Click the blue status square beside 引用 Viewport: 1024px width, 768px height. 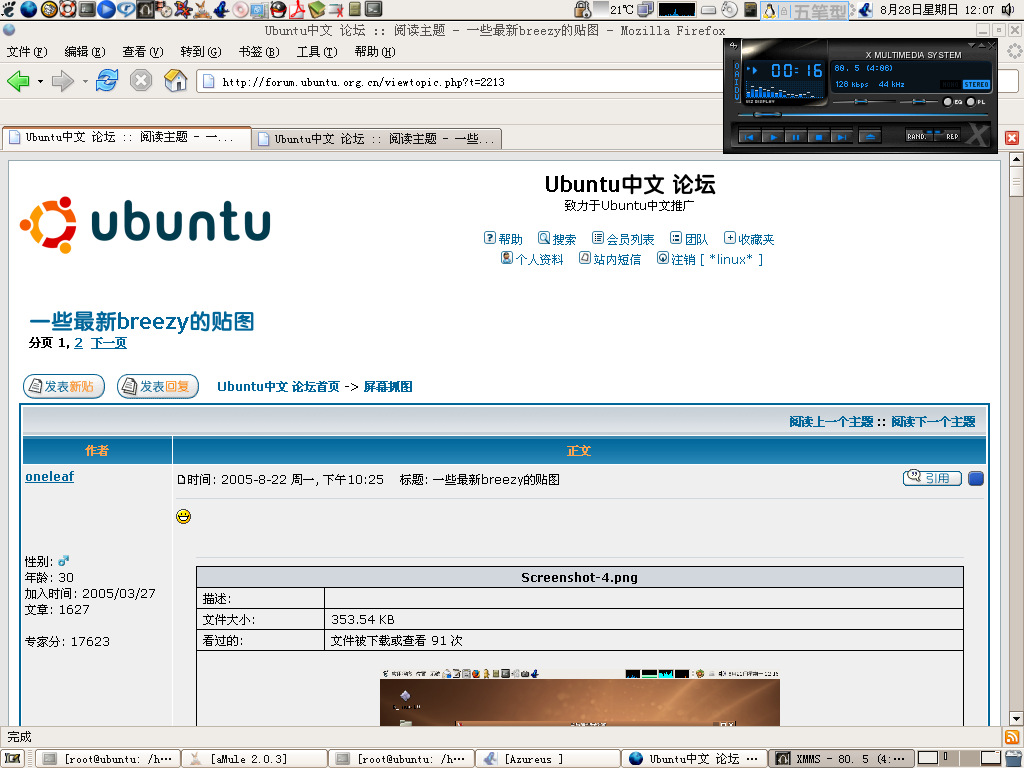pos(976,479)
